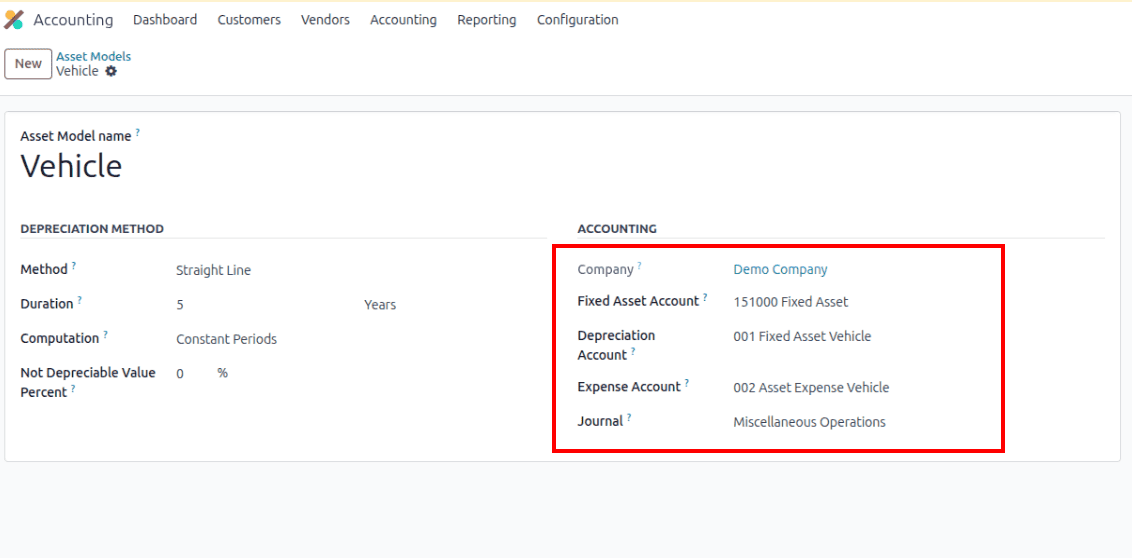Click the Accounting app title in navbar
Viewport: 1132px width, 558px height.
click(x=74, y=20)
